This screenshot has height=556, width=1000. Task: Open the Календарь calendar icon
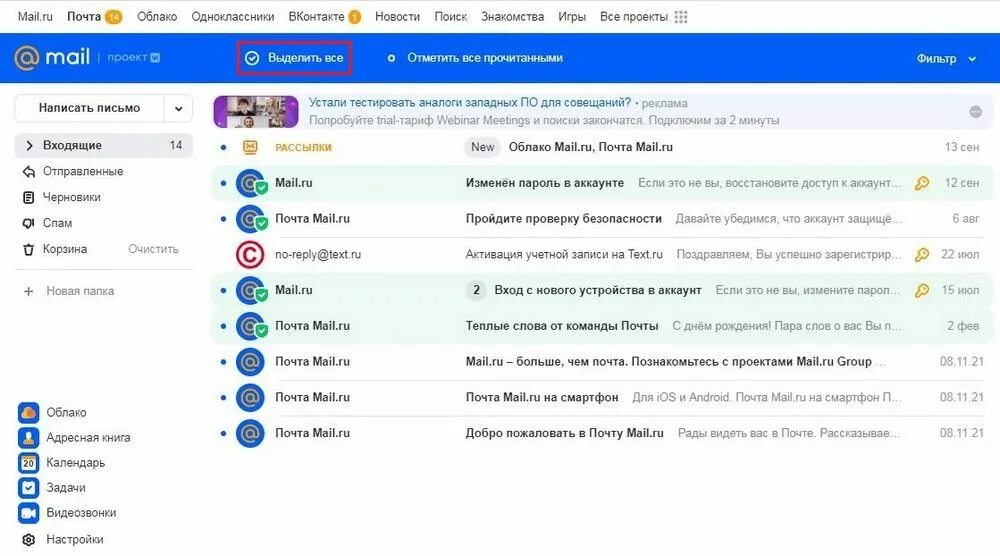(x=28, y=462)
